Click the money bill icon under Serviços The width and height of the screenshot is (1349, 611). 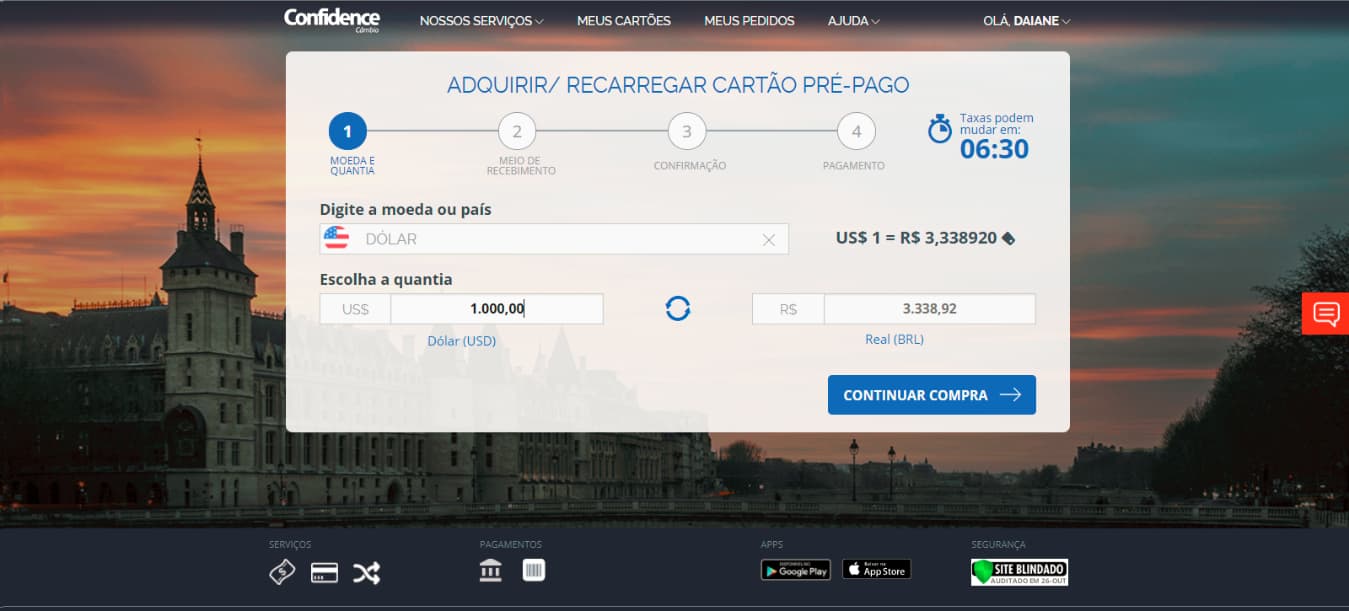[282, 572]
